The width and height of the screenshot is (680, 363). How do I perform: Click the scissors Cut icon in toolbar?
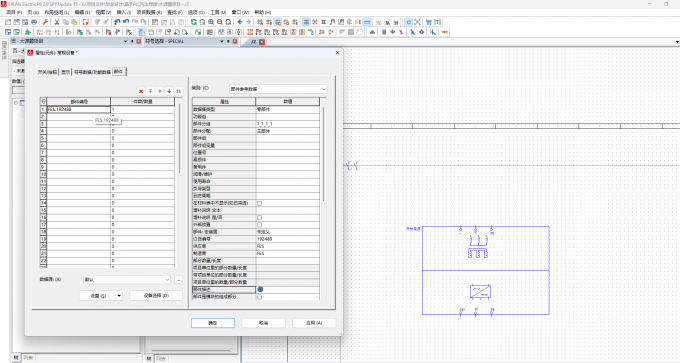(x=56, y=22)
